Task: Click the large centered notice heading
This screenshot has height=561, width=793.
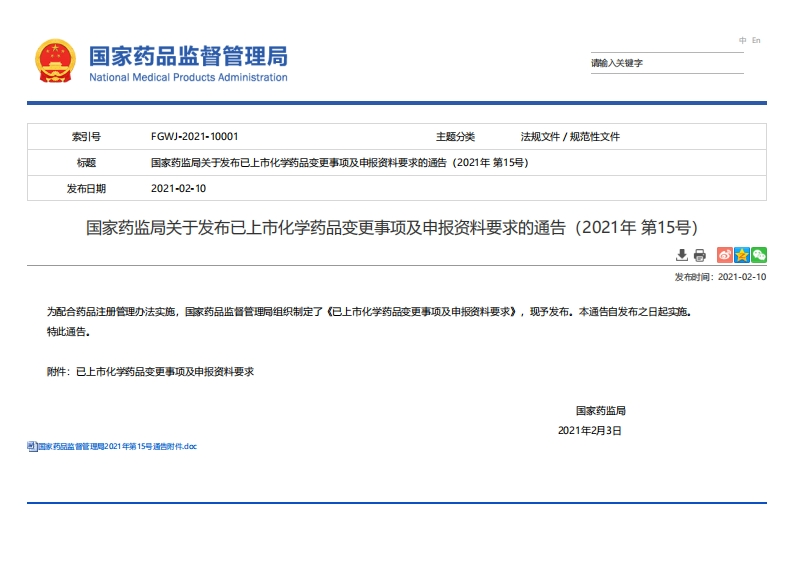Action: [x=396, y=227]
